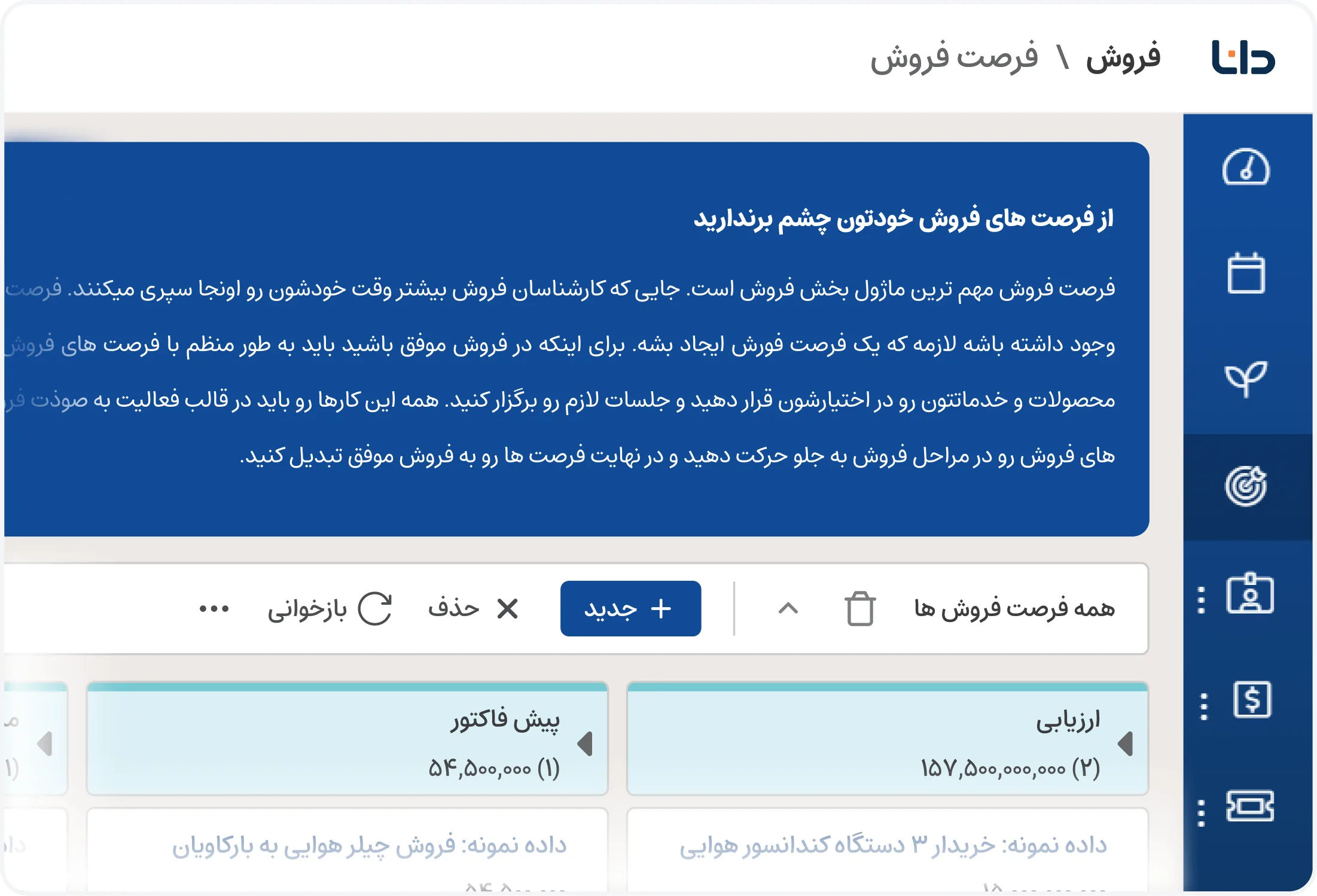Image resolution: width=1317 pixels, height=896 pixels.
Task: Open the calendar icon in sidebar
Action: click(x=1246, y=274)
